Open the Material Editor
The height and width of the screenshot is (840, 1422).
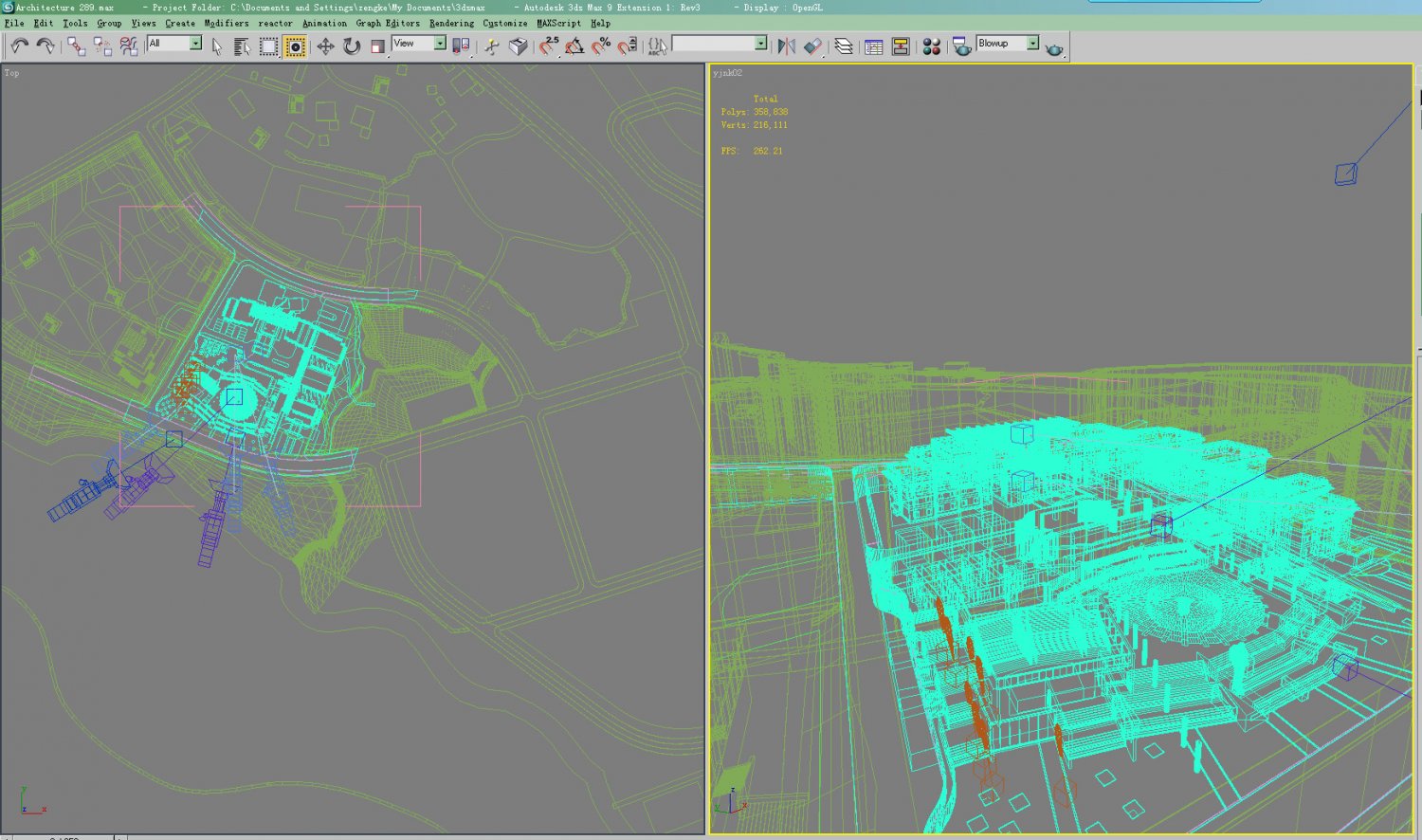click(932, 45)
